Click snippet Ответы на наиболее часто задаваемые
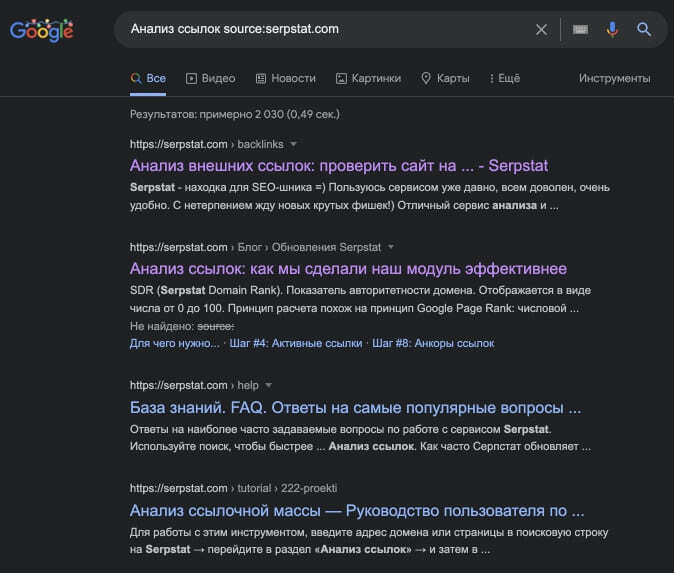The height and width of the screenshot is (573, 674). 360,438
